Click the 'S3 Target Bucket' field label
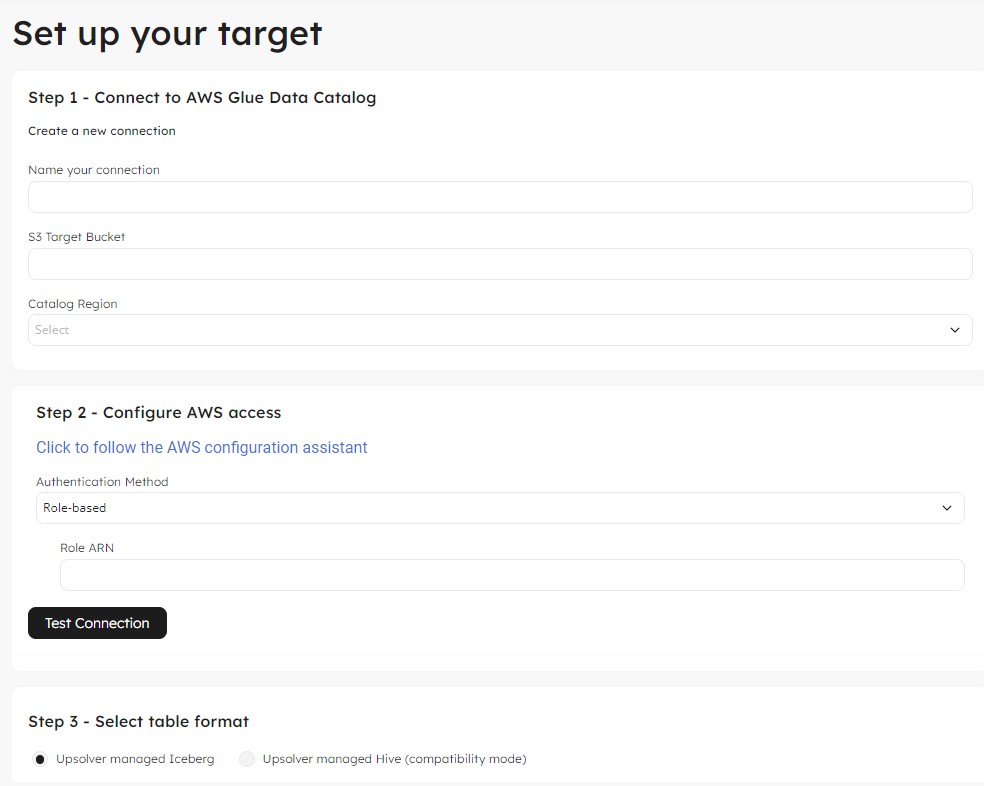Viewport: 984px width, 786px height. pyautogui.click(x=77, y=237)
